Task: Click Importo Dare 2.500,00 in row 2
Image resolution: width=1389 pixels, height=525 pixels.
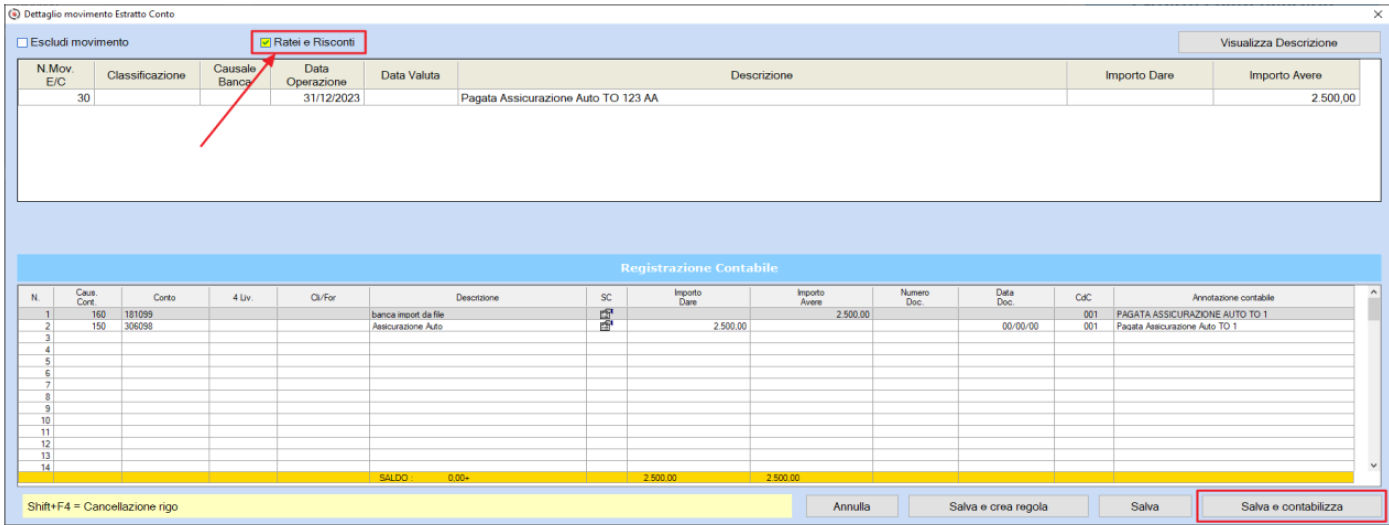Action: pos(688,326)
